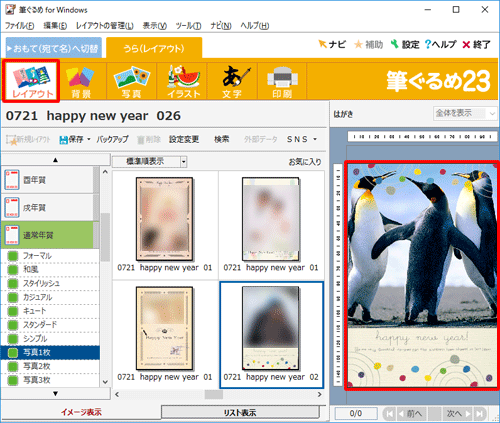Open the イラスト illustration tool
This screenshot has width=500, height=423.
click(x=183, y=82)
